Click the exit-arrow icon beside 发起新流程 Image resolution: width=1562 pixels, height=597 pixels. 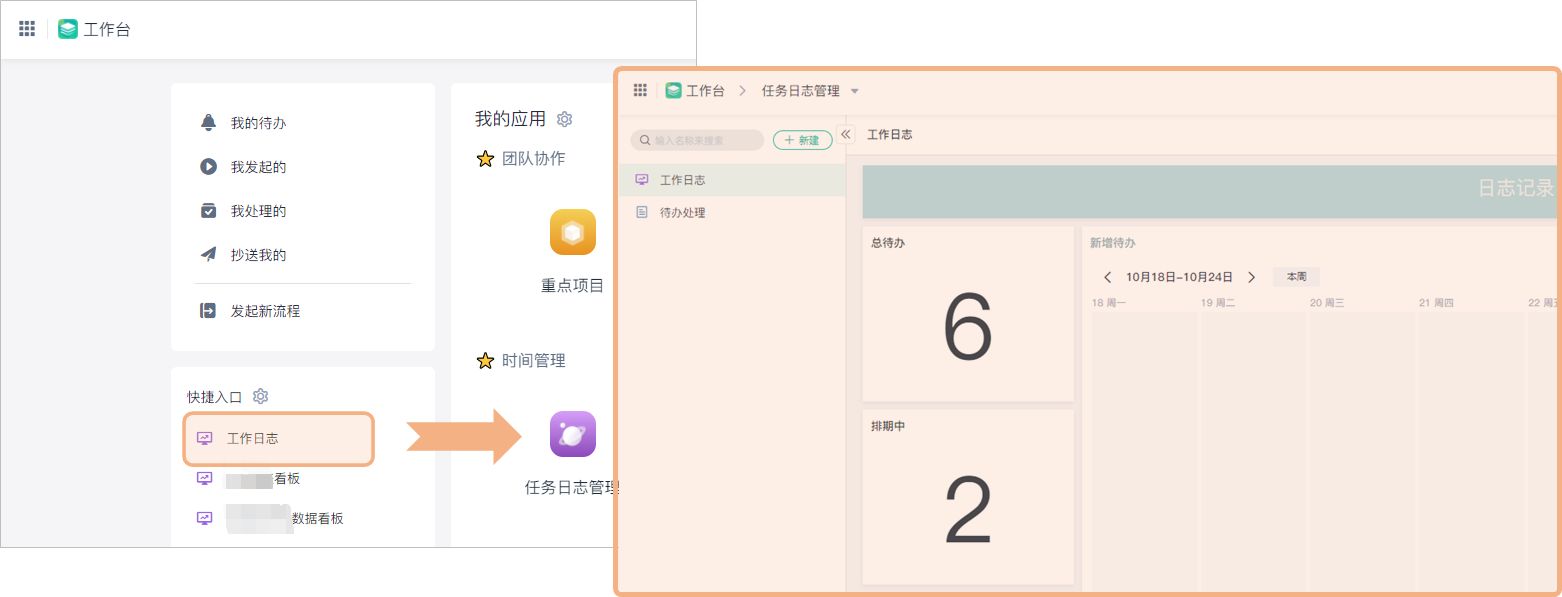(208, 311)
